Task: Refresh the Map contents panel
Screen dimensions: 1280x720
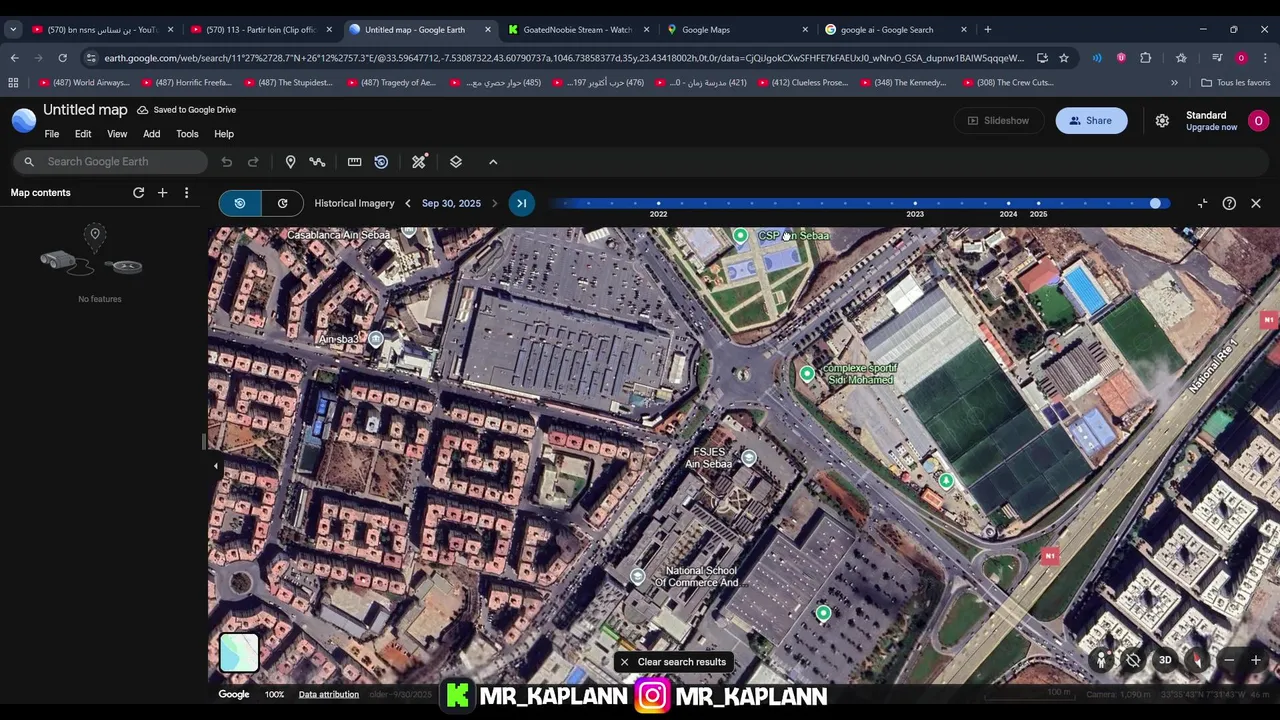Action: click(x=139, y=193)
